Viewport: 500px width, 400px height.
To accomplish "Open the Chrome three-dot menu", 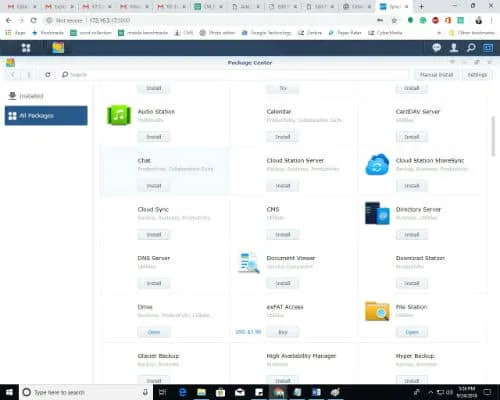I will (x=492, y=20).
